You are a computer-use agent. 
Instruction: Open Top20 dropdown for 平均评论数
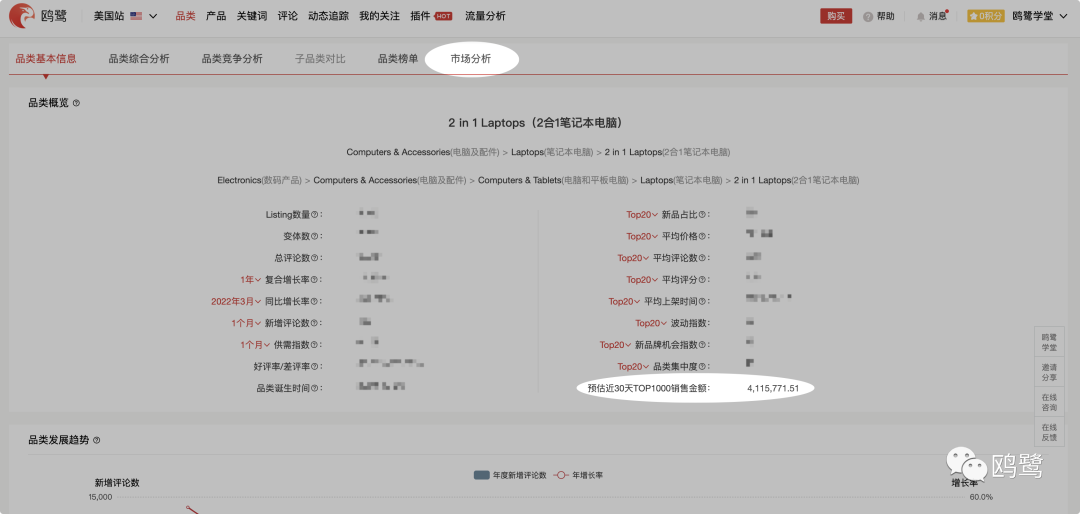coord(633,258)
